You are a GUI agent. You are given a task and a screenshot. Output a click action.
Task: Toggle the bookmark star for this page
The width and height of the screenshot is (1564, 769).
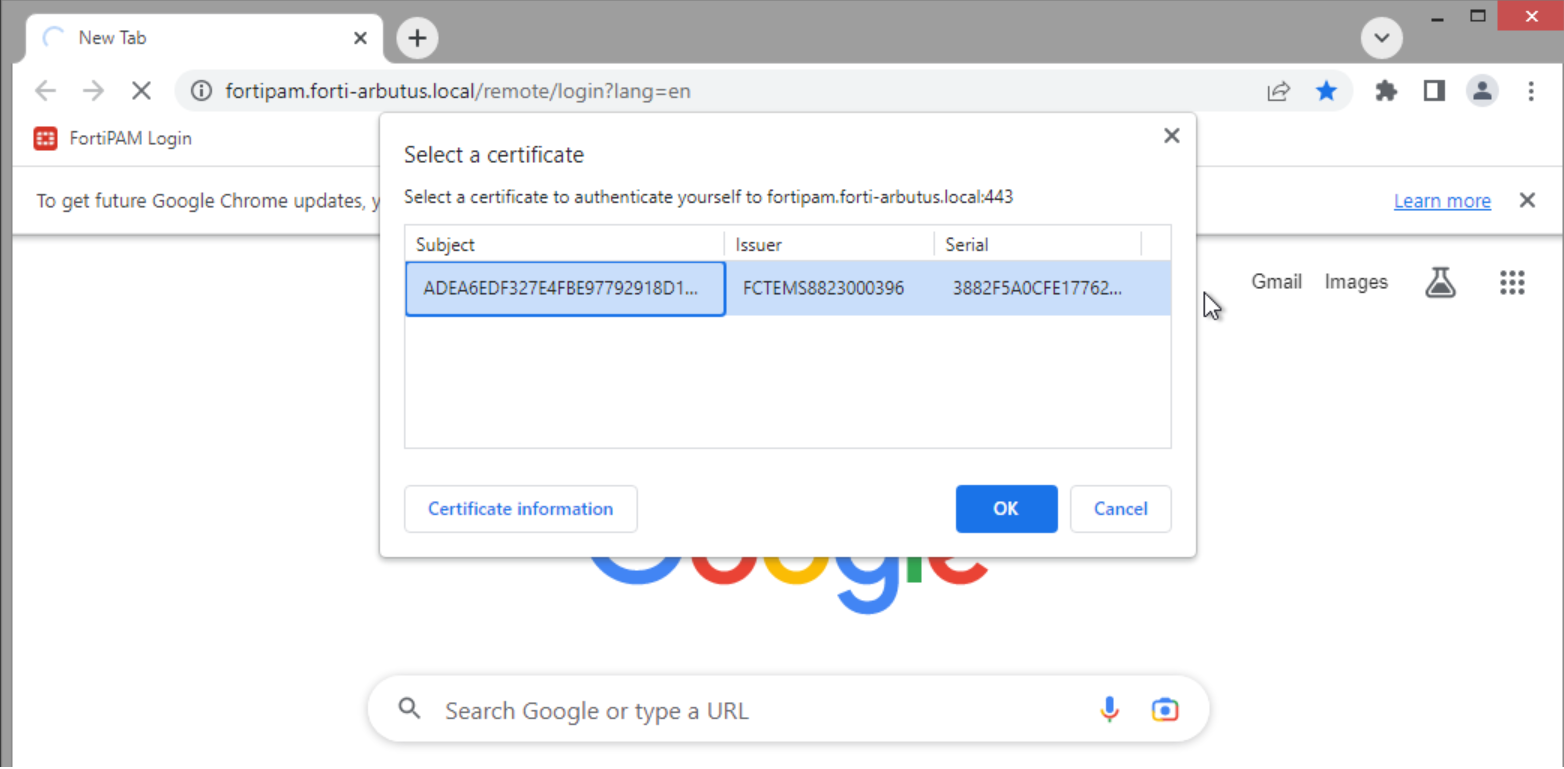1327,90
